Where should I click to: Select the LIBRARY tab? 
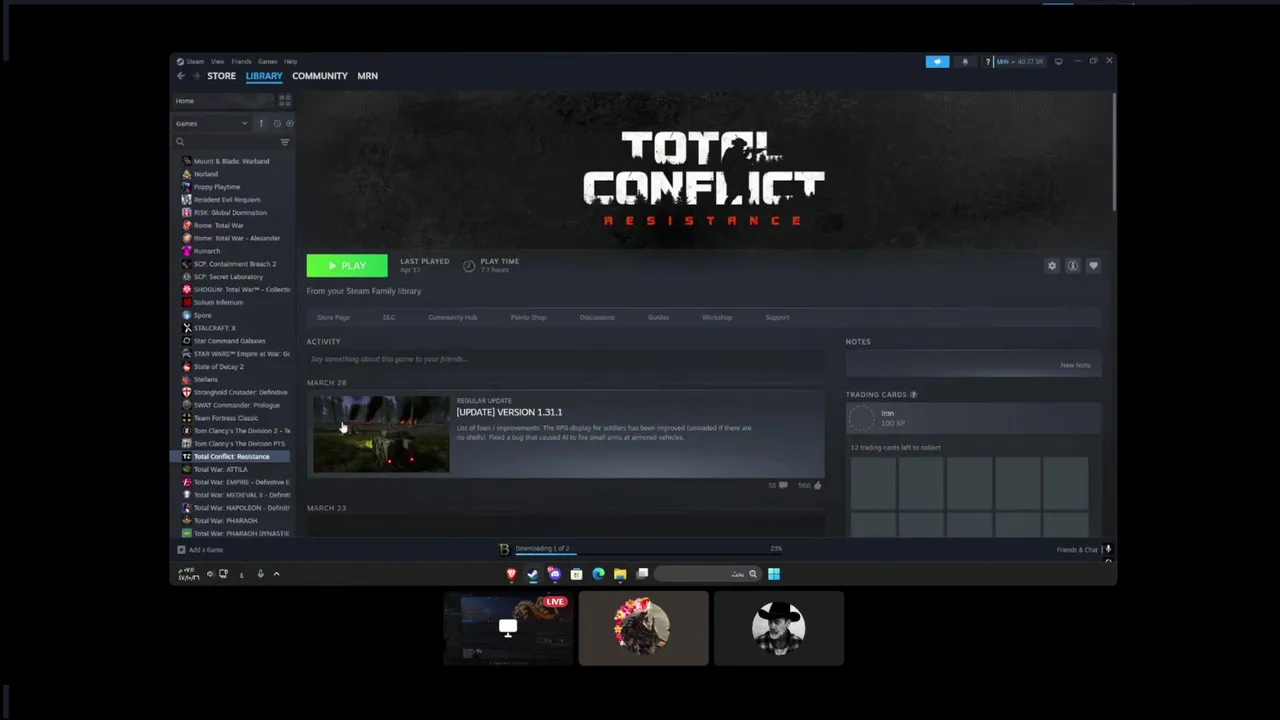click(x=264, y=76)
